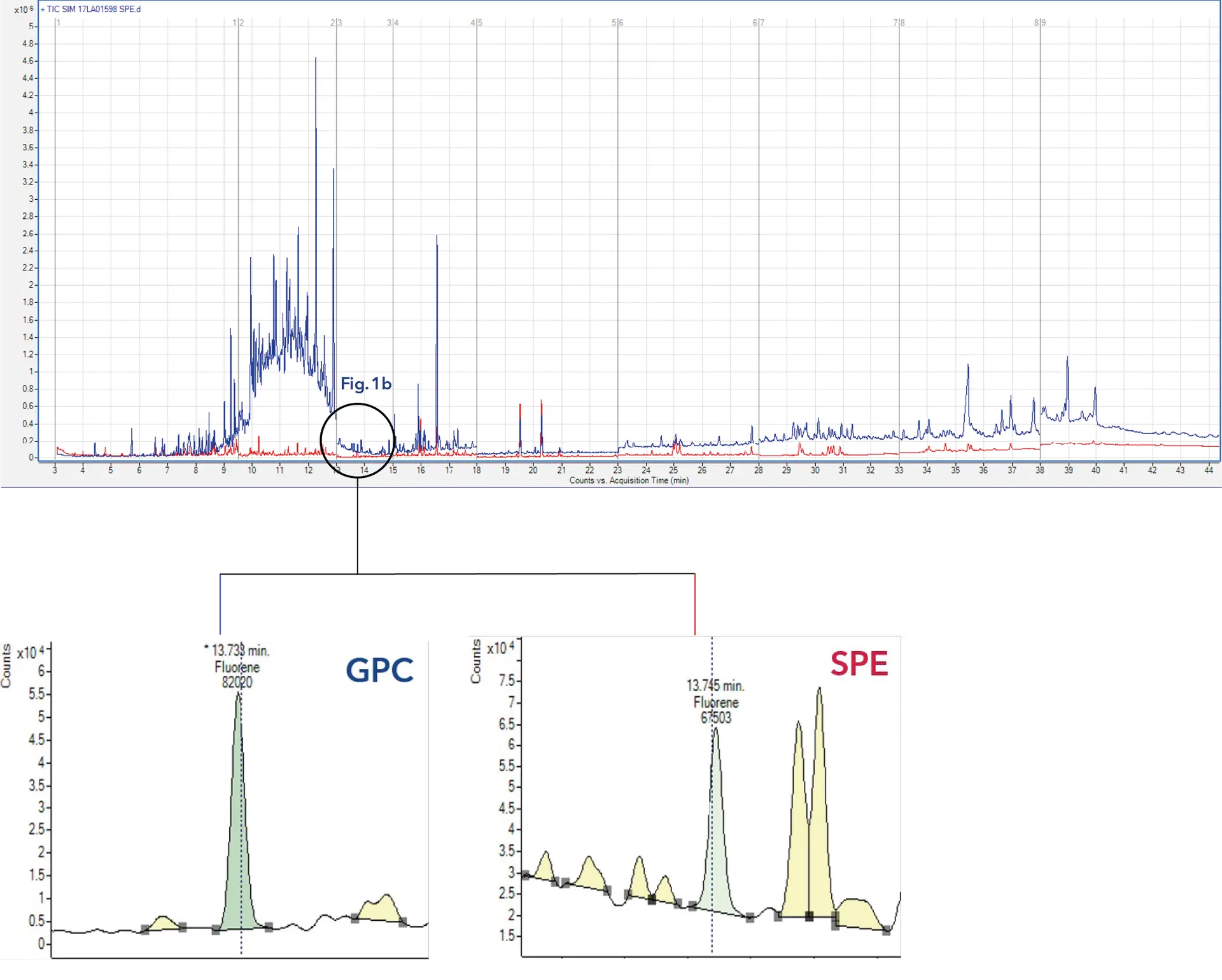Select the Fluorene peak annotation in SPE panel
Screen dimensions: 1222x980
(715, 703)
